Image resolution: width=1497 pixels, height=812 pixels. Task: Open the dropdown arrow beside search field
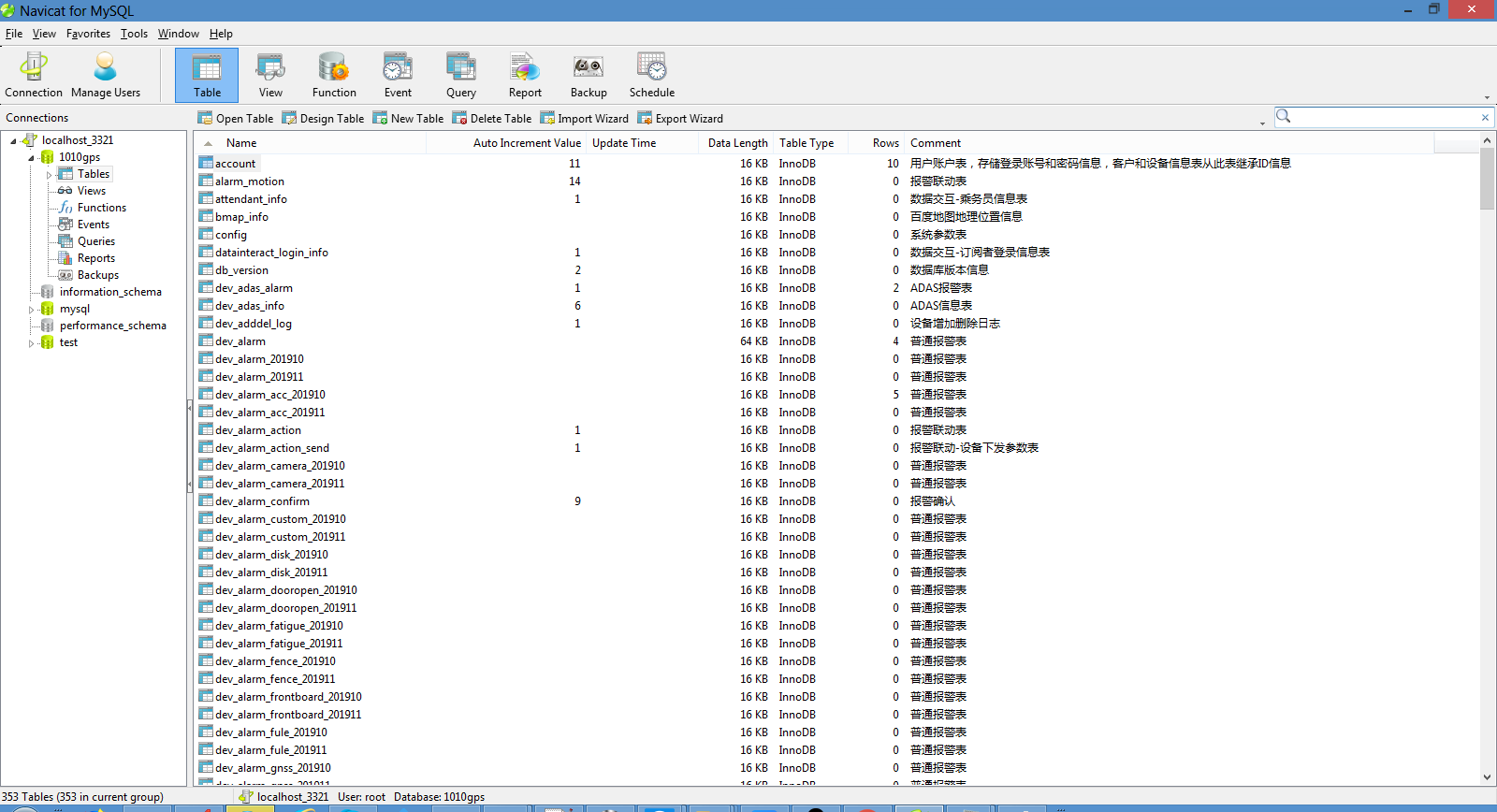[x=1262, y=123]
